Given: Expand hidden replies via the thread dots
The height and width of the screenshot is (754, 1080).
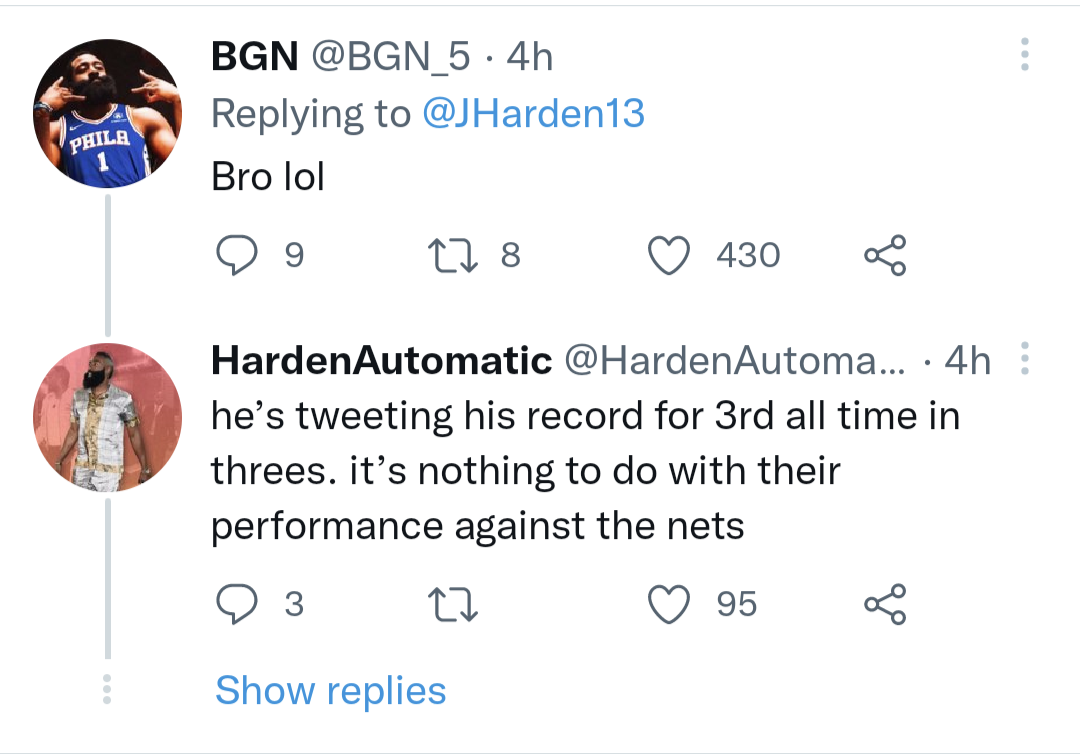Looking at the screenshot, I should pos(107,688).
